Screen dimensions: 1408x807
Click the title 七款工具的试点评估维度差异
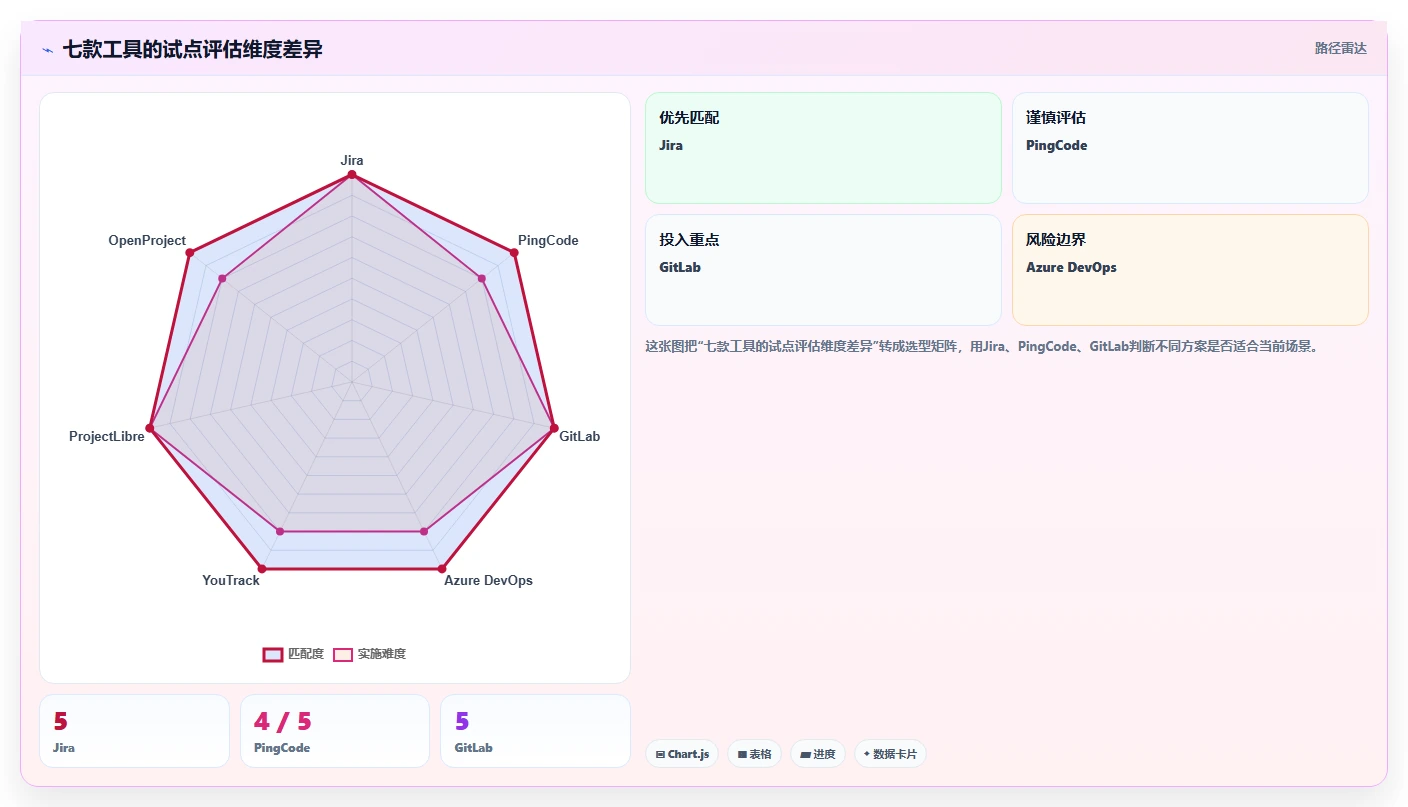(193, 49)
